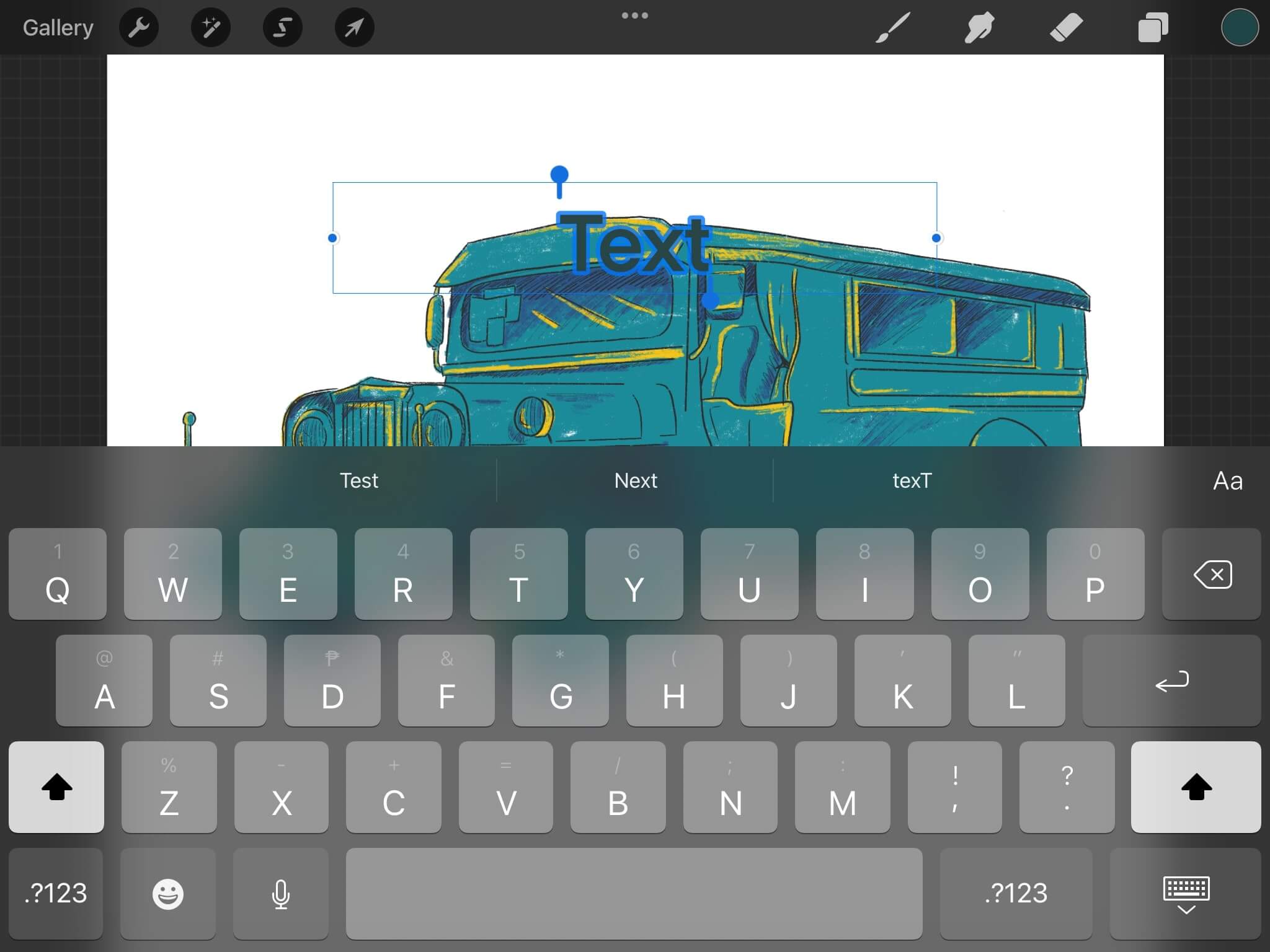Return to the Gallery
1270x952 pixels.
(58, 27)
